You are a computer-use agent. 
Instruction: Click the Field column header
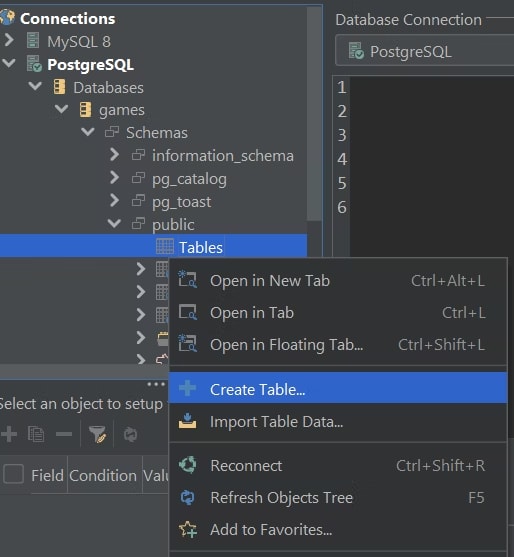tap(47, 475)
